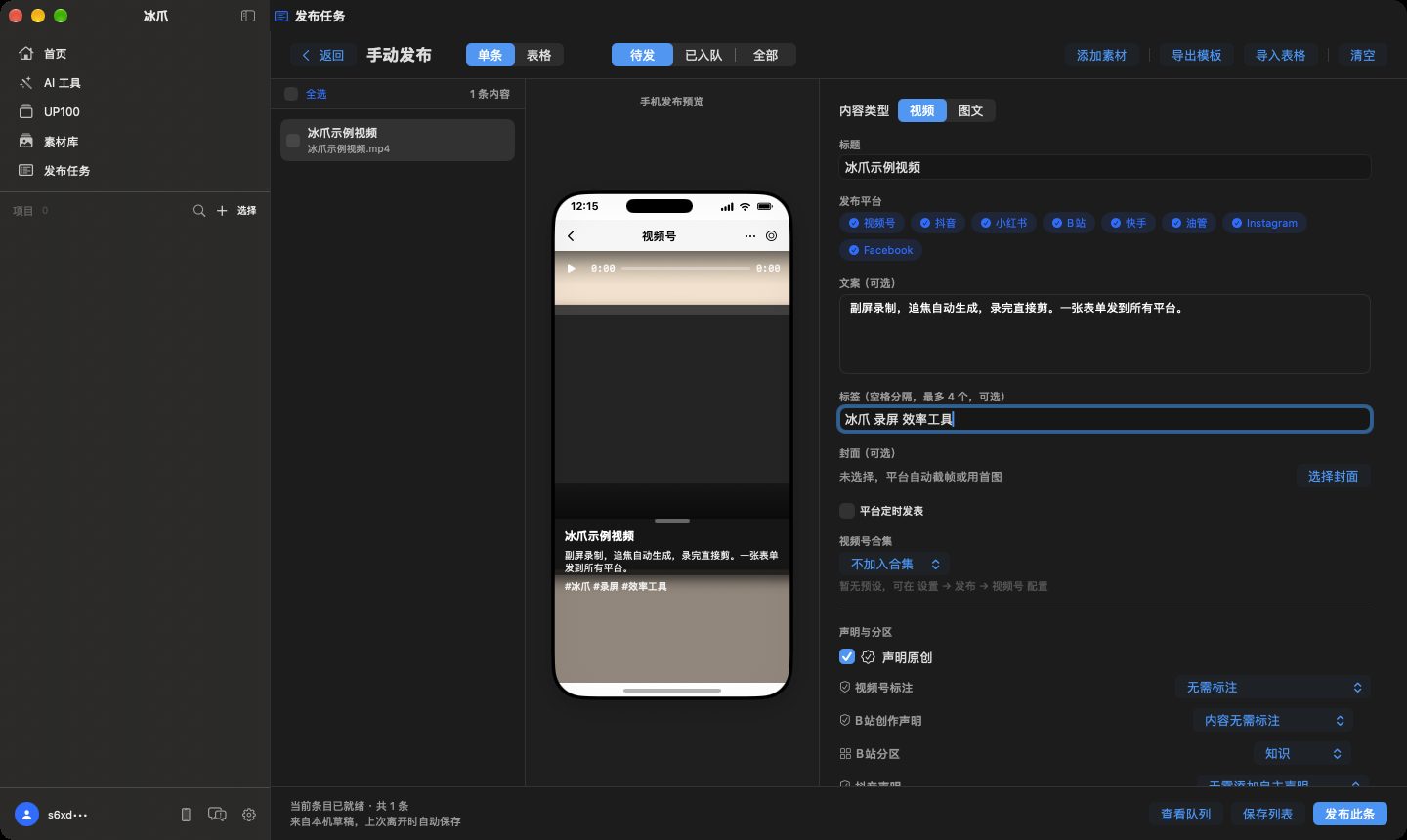Tap the back chevron in phone preview
This screenshot has width=1407, height=840.
[572, 236]
